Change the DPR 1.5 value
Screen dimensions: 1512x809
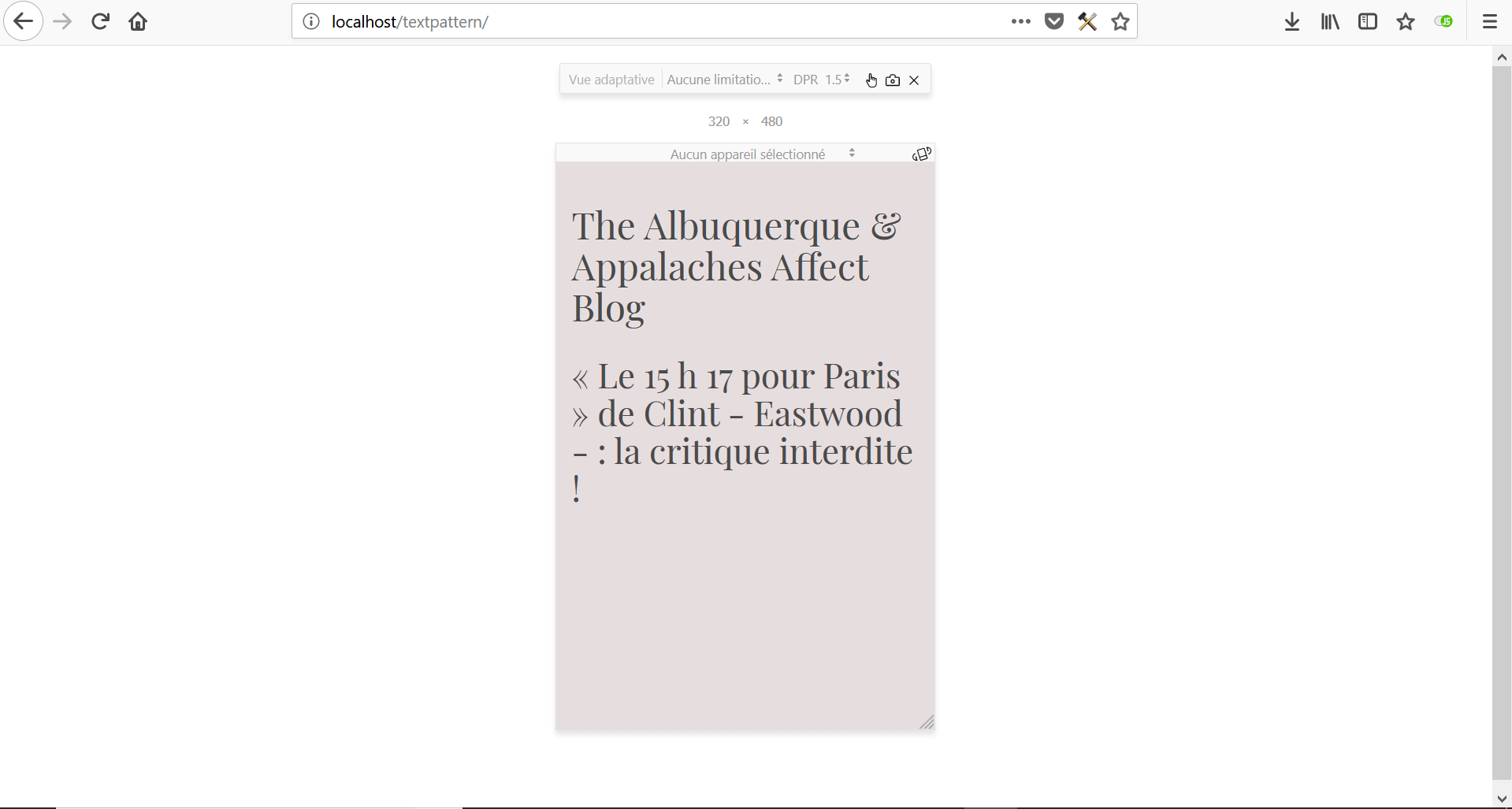point(837,80)
